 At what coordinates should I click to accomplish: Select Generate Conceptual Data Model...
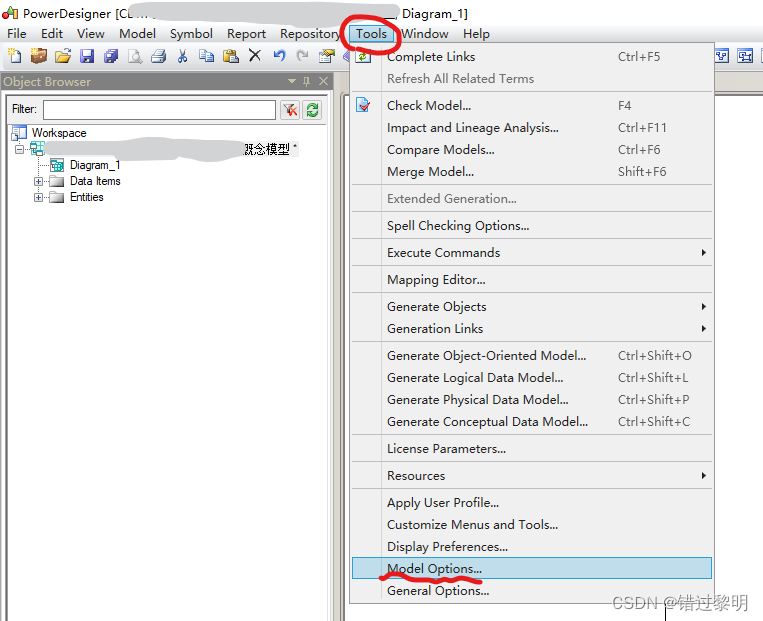coord(532,421)
